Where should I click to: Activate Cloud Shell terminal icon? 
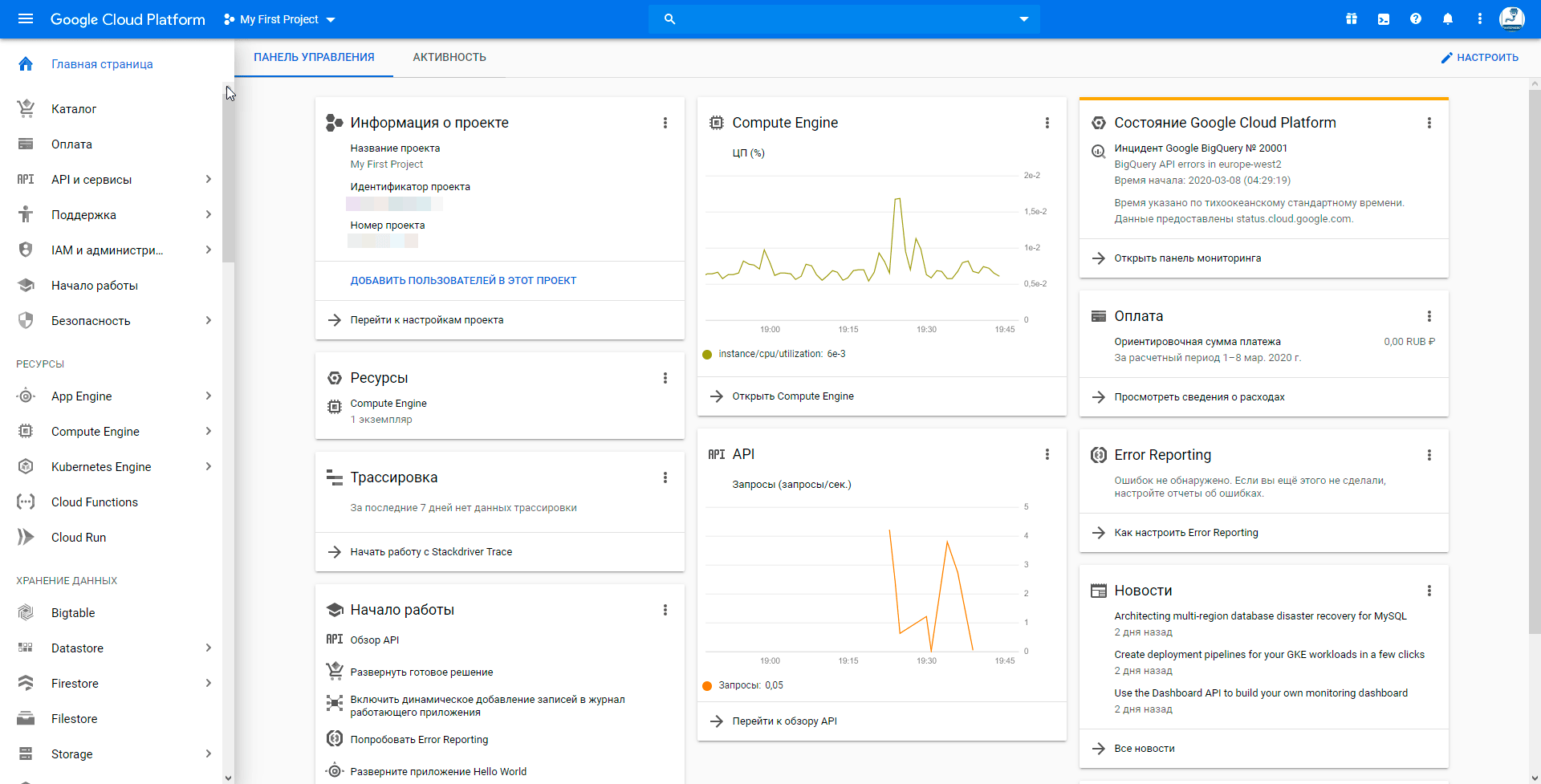click(1384, 19)
